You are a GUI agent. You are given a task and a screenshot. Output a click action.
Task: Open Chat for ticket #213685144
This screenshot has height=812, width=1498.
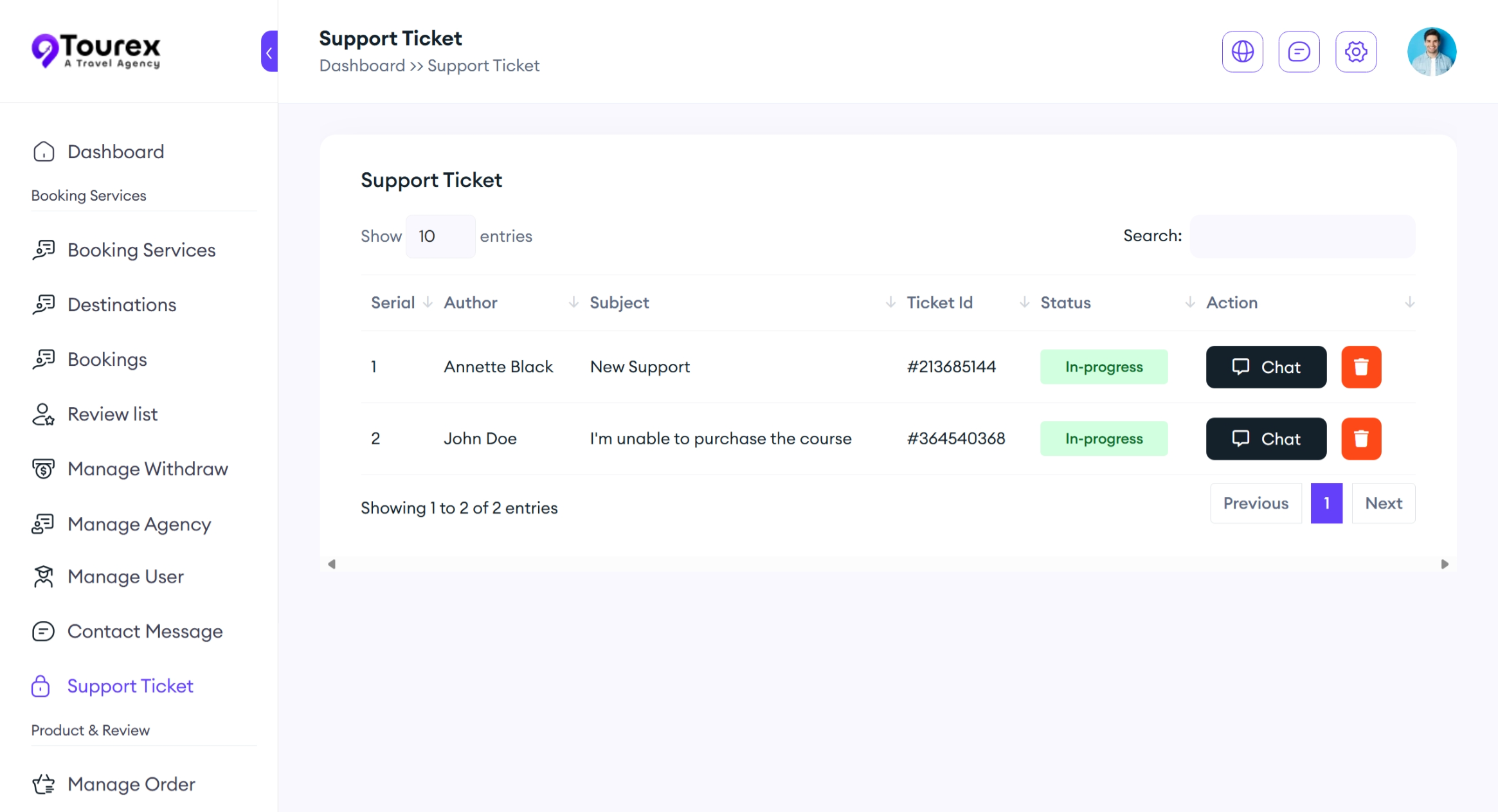pos(1266,367)
